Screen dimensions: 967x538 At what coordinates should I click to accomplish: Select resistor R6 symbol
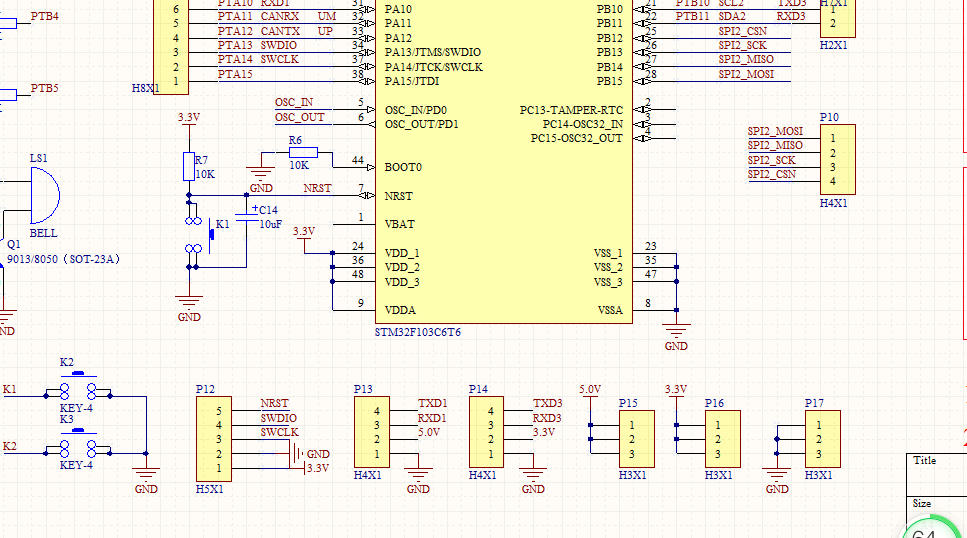[x=303, y=152]
